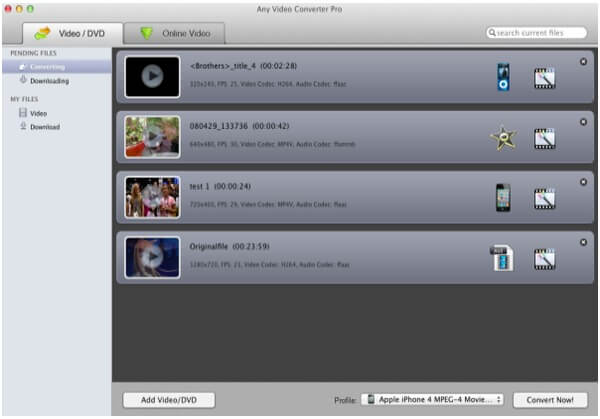Image resolution: width=600 pixels, height=419 pixels.
Task: Click the green download arrow icon on Online Video
Action: tap(146, 33)
